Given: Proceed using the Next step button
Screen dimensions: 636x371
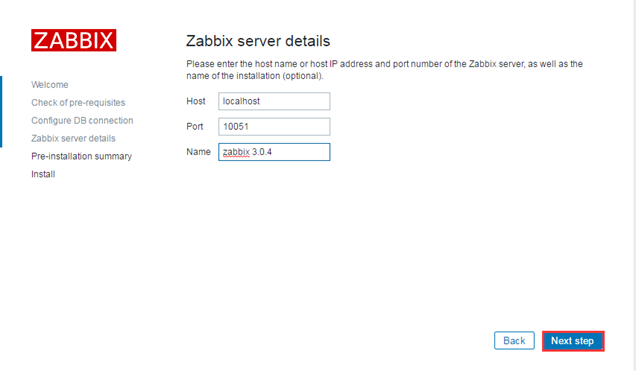Looking at the screenshot, I should 573,341.
